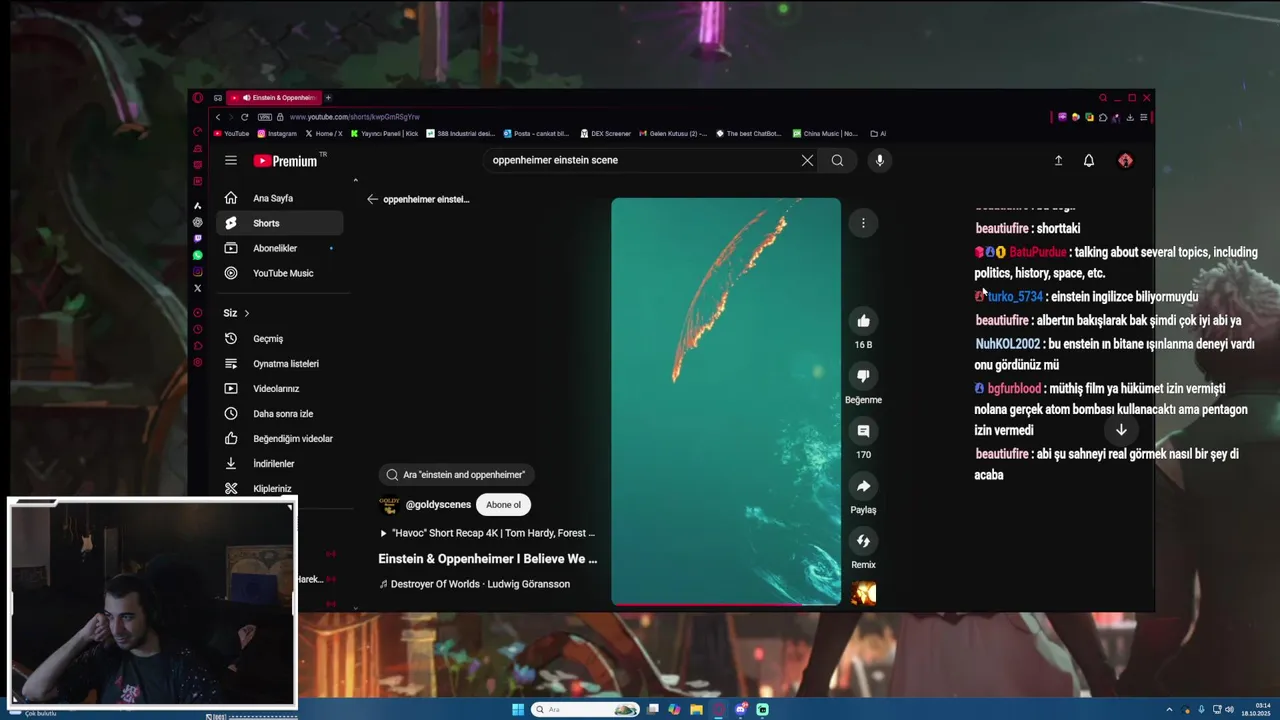Share the Short via Paylaş
The width and height of the screenshot is (1280, 720).
[863, 485]
